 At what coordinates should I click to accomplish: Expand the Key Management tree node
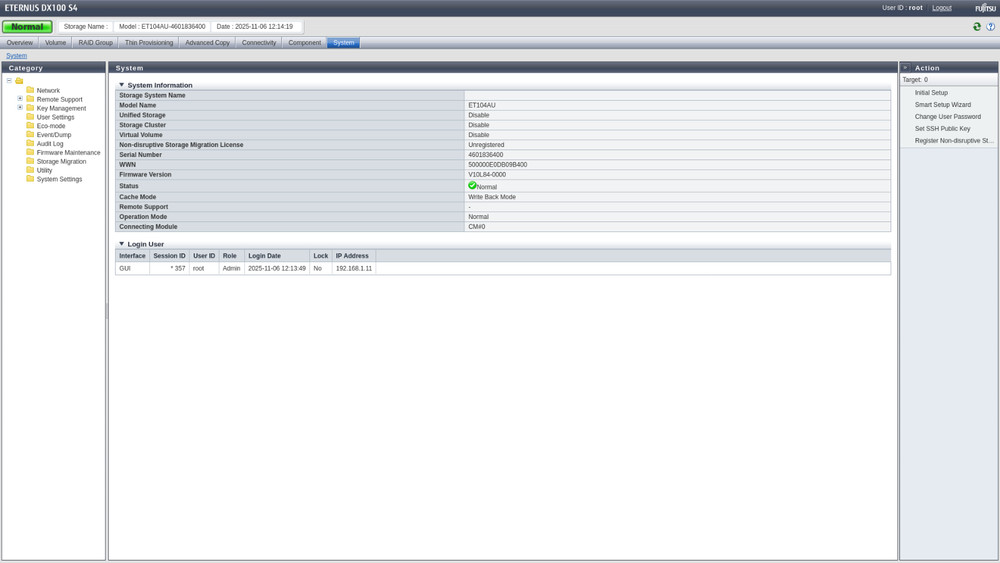tap(20, 107)
